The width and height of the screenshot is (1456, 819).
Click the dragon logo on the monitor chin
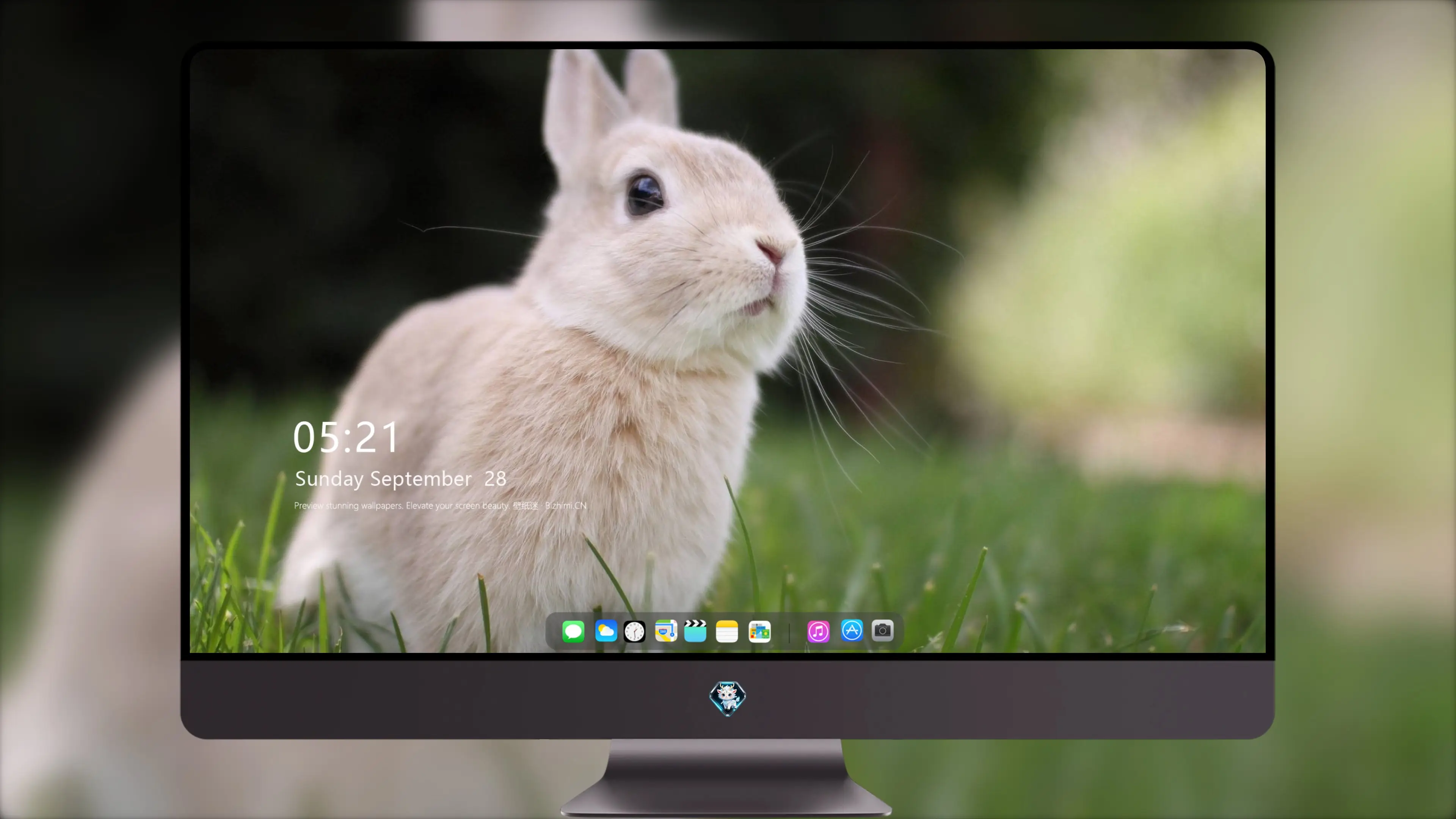[728, 698]
